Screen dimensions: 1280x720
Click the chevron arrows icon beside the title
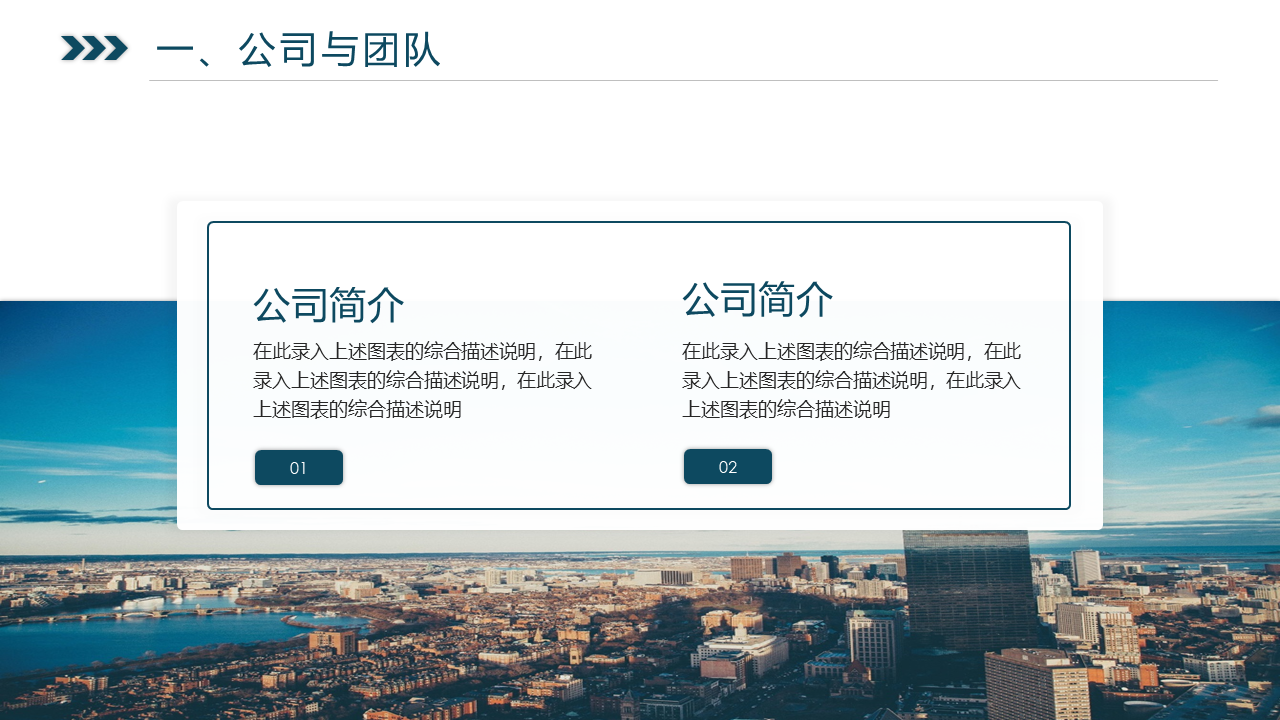pos(94,48)
